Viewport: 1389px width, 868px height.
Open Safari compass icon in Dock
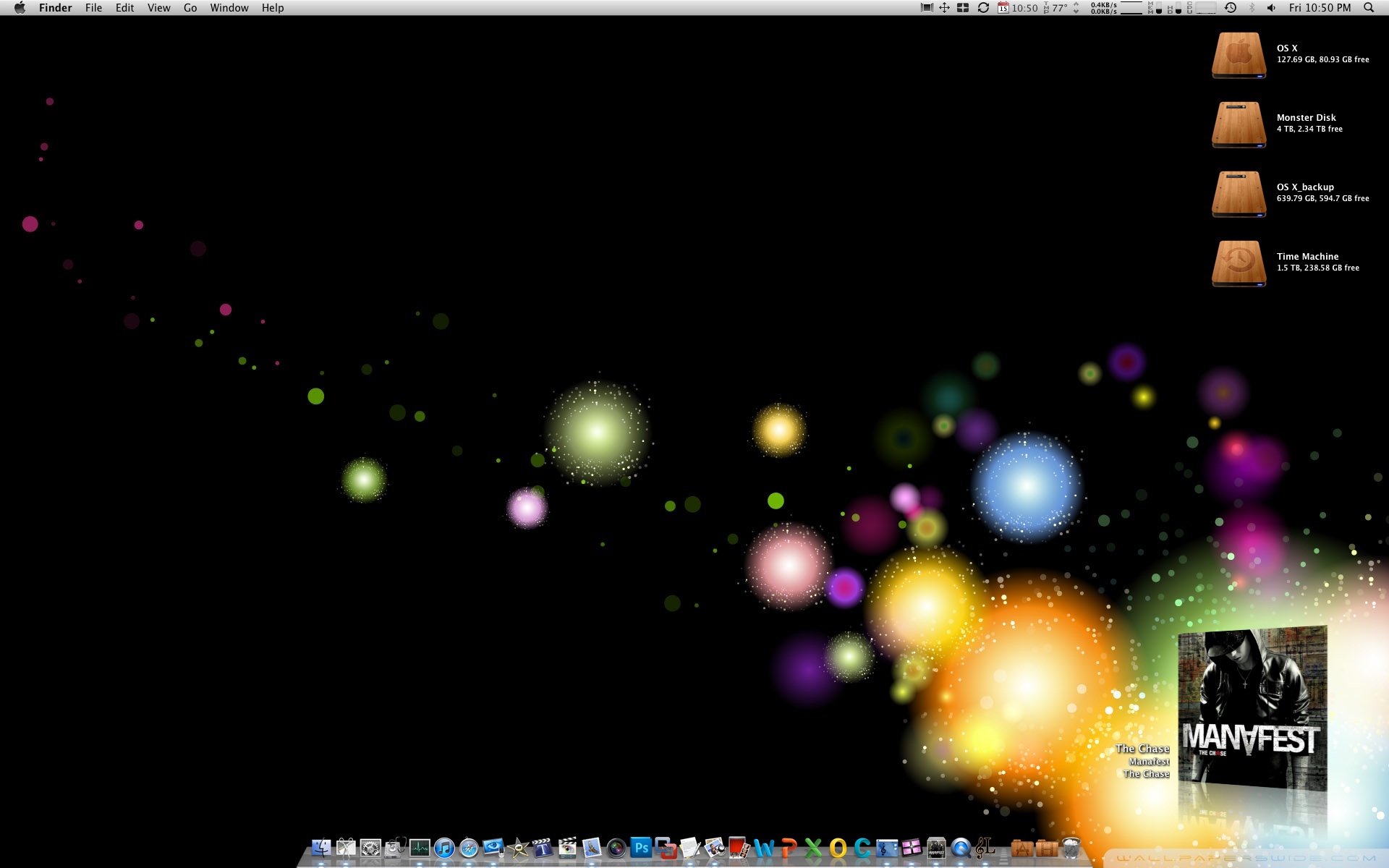pos(469,848)
